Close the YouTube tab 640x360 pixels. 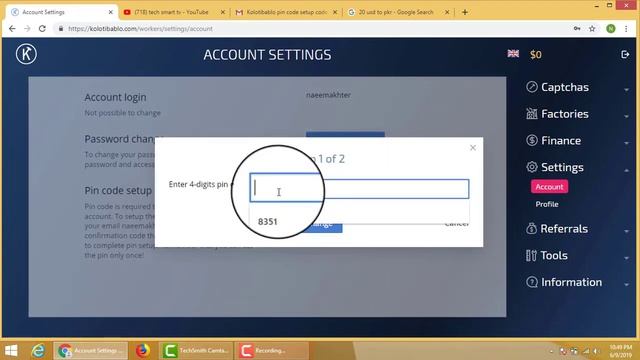click(x=222, y=12)
